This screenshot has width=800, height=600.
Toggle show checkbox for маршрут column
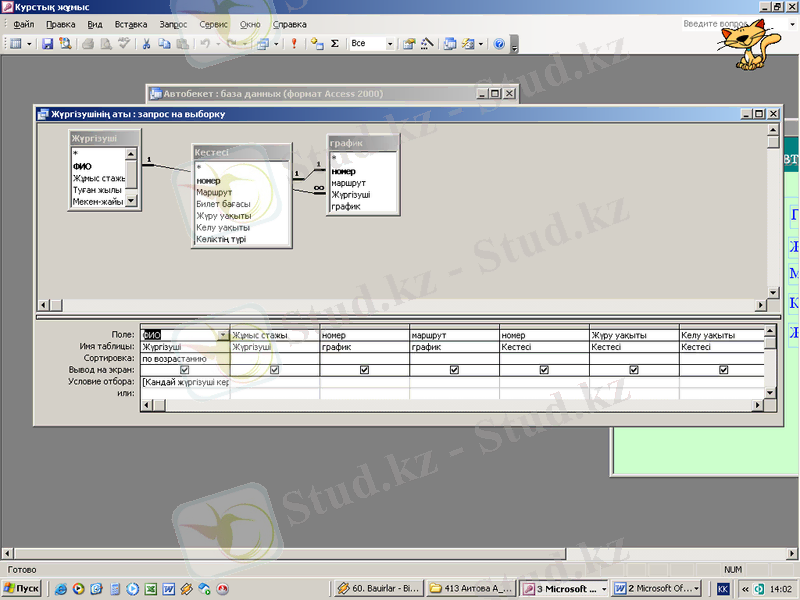(454, 370)
